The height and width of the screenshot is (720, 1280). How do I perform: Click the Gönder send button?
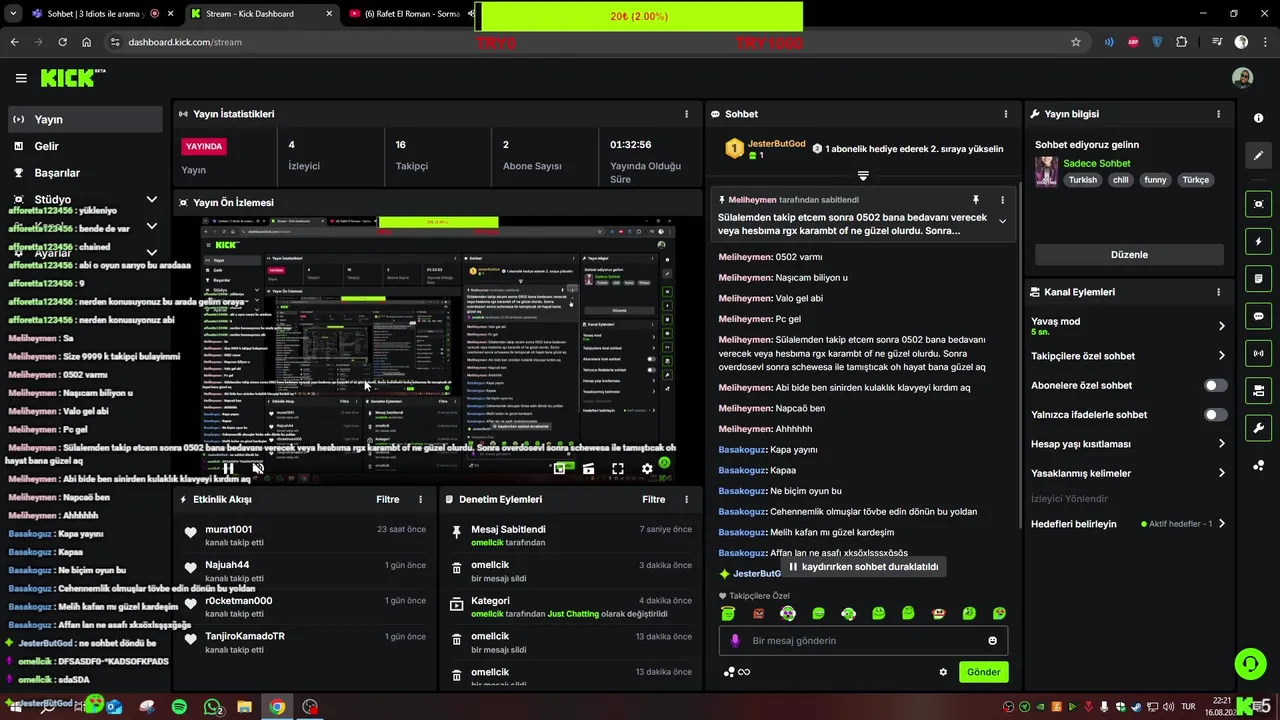983,672
